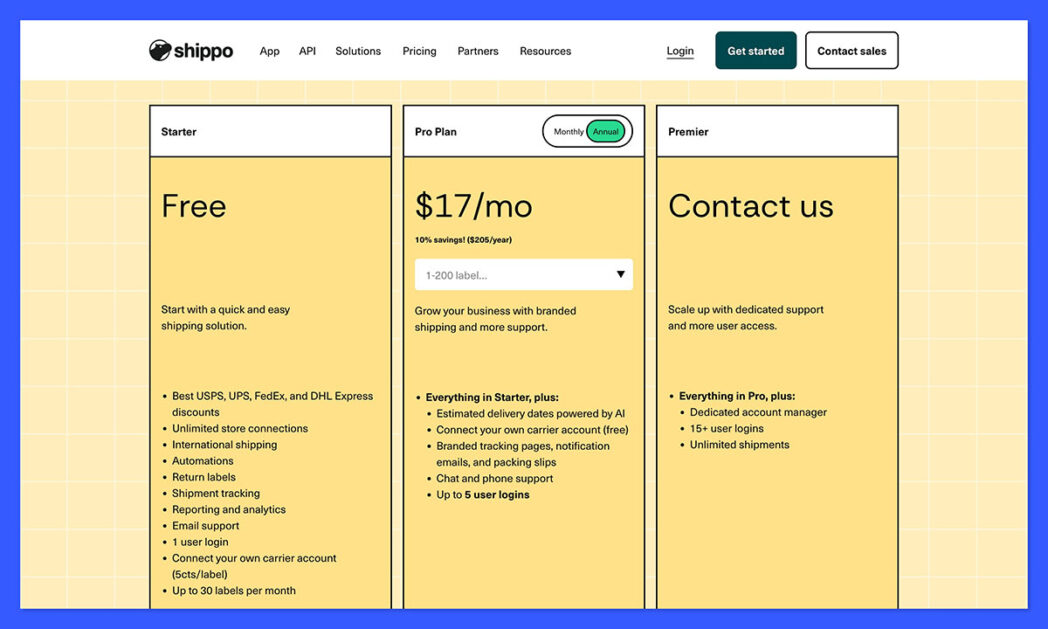
Task: Select the Starter plan card header
Action: point(177,131)
